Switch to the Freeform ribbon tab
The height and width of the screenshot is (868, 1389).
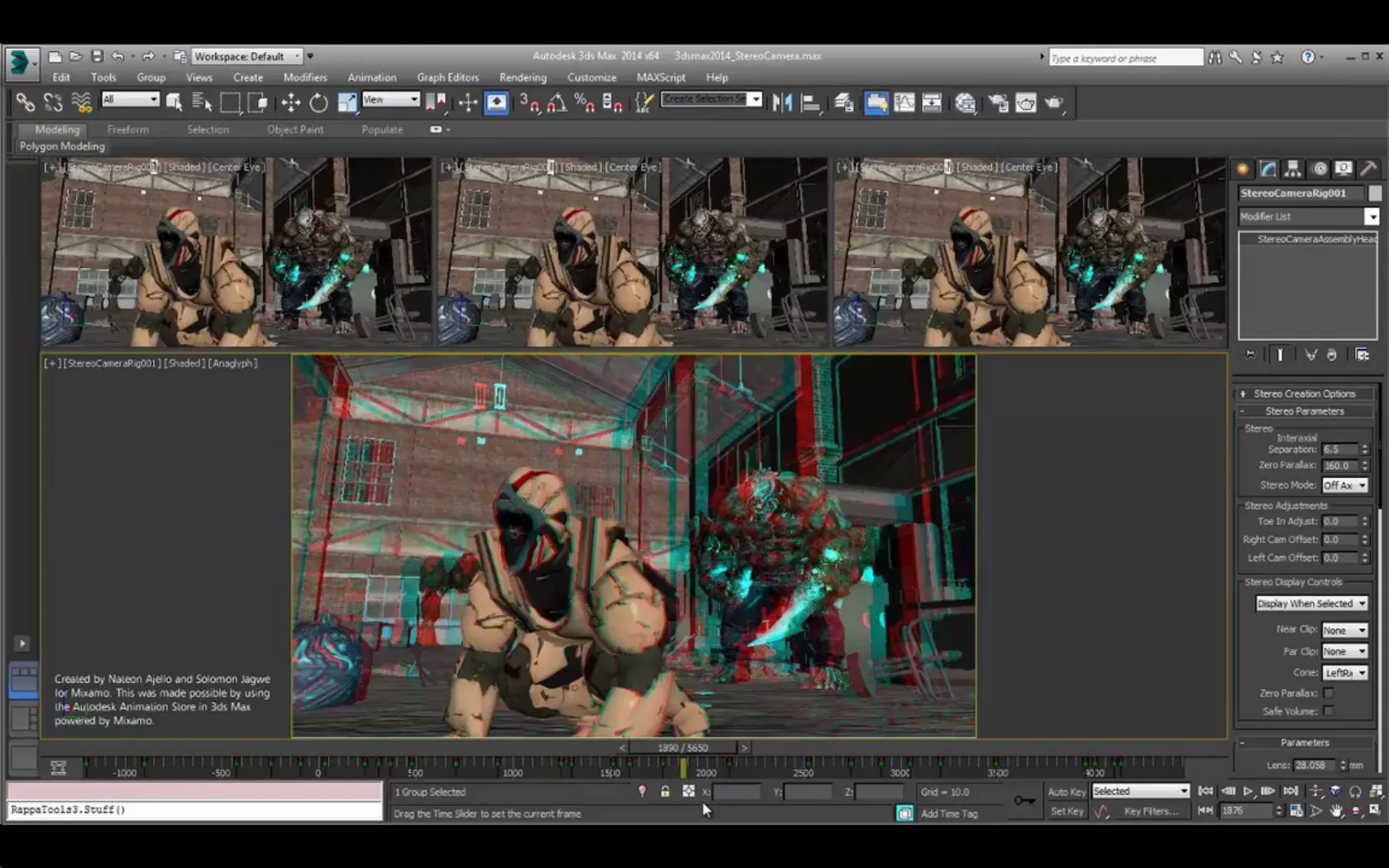point(128,130)
